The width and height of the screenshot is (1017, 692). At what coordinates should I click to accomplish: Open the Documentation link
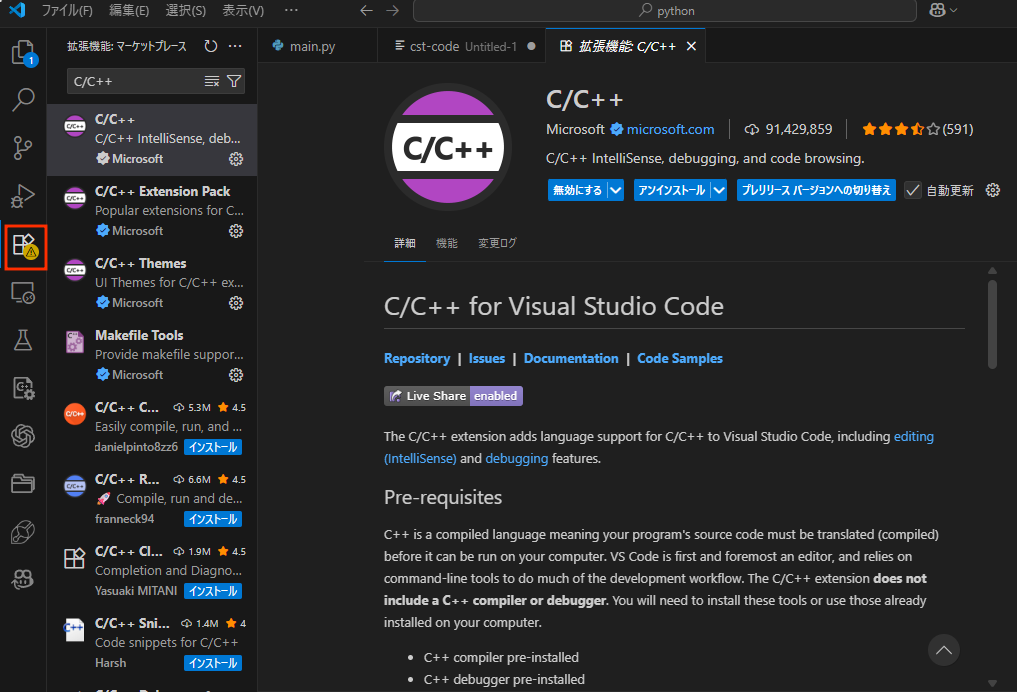(571, 358)
